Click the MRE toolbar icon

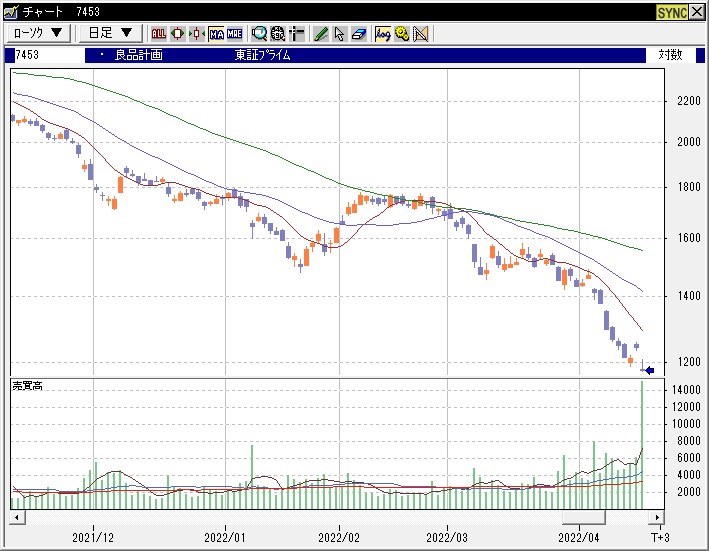(x=234, y=33)
